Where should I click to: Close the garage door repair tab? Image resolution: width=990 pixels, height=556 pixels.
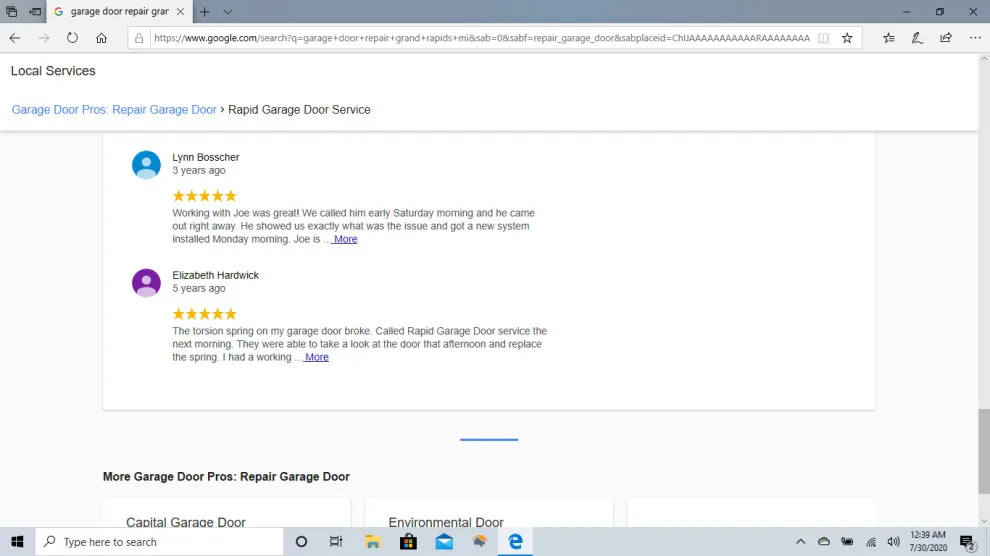coord(181,11)
